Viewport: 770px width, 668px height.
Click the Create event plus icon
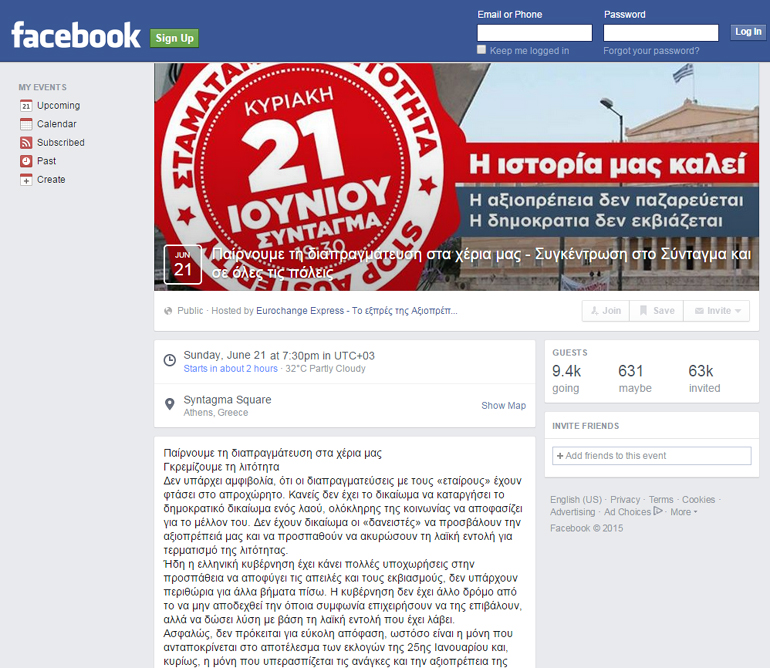[x=26, y=180]
